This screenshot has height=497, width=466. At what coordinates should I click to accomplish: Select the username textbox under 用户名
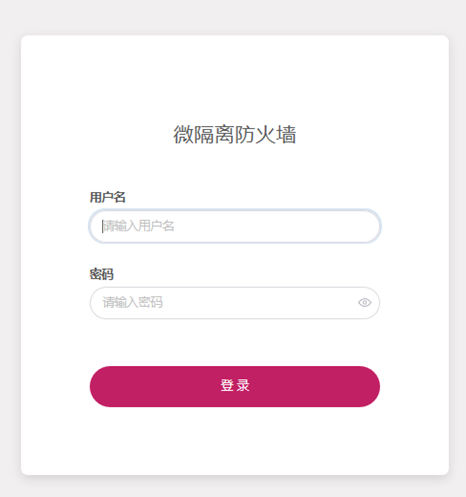point(235,226)
